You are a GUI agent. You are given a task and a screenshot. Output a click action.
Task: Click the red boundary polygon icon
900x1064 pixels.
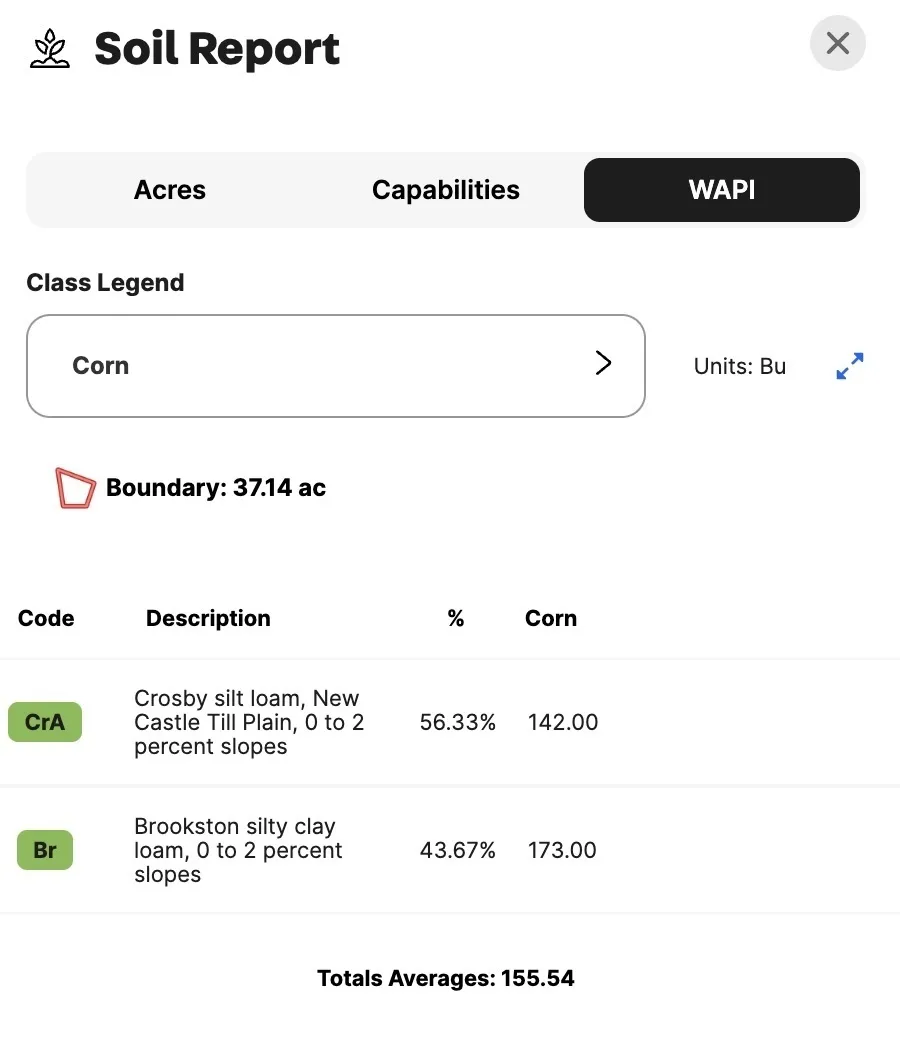(x=75, y=488)
